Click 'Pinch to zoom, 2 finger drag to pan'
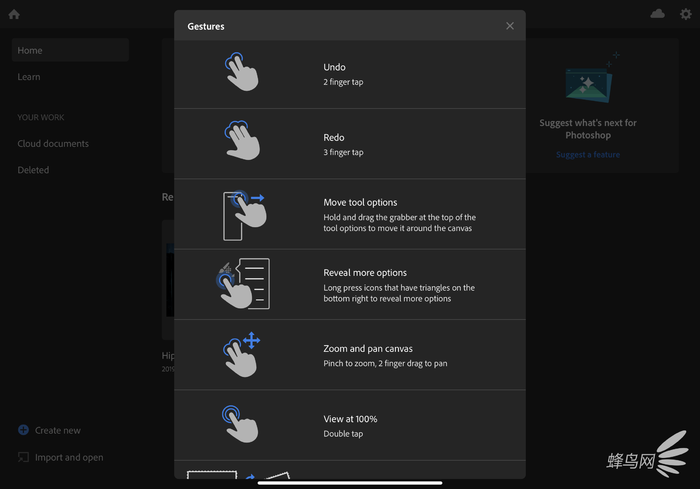Image resolution: width=700 pixels, height=489 pixels. 385,364
